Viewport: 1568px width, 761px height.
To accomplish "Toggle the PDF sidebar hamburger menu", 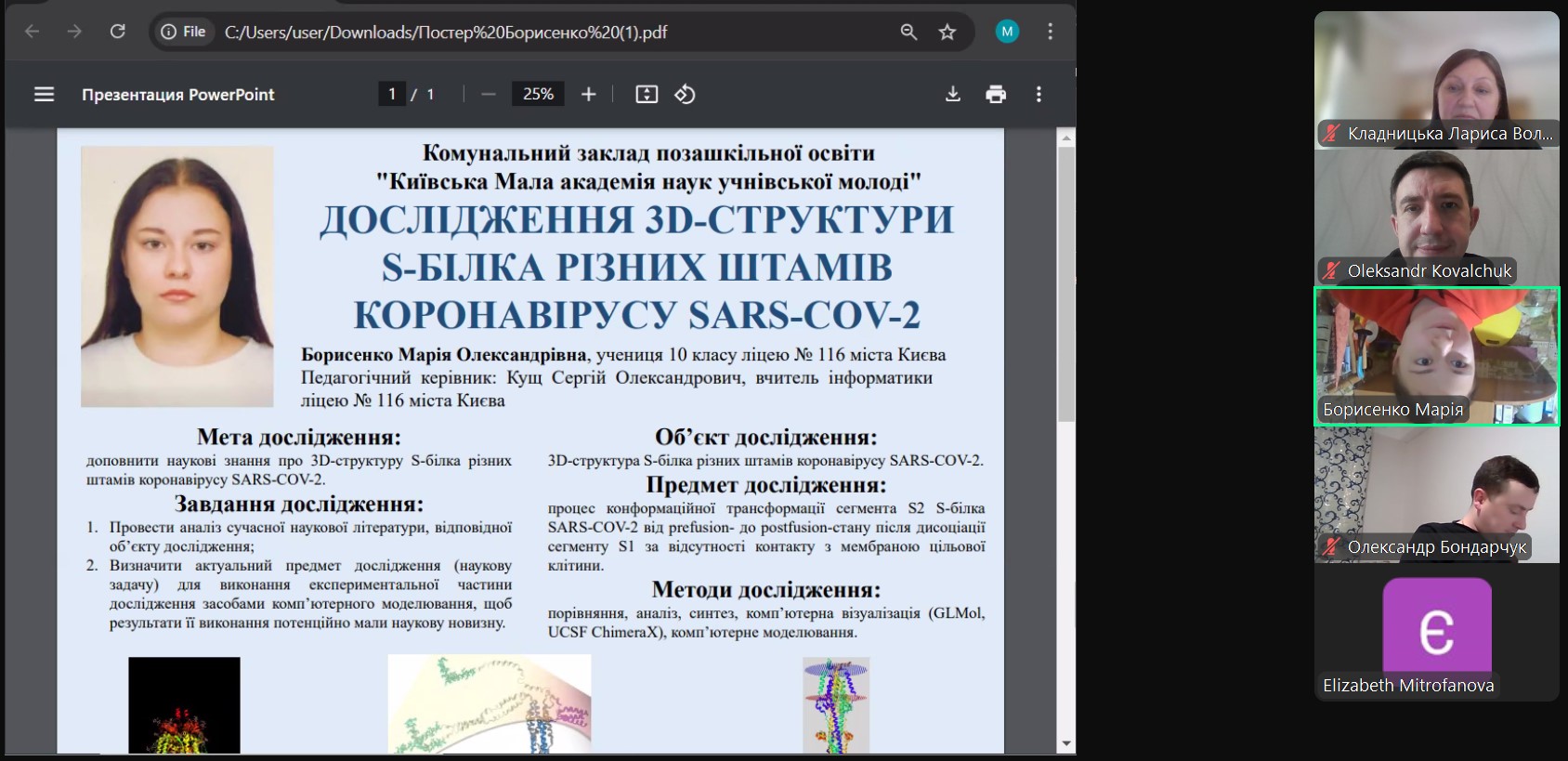I will (44, 94).
